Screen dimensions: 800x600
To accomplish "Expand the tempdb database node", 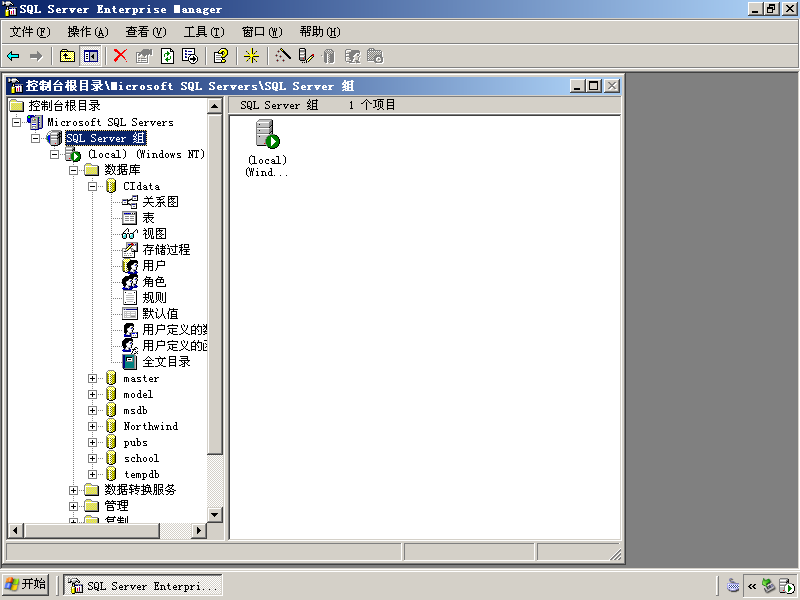I will 92,474.
